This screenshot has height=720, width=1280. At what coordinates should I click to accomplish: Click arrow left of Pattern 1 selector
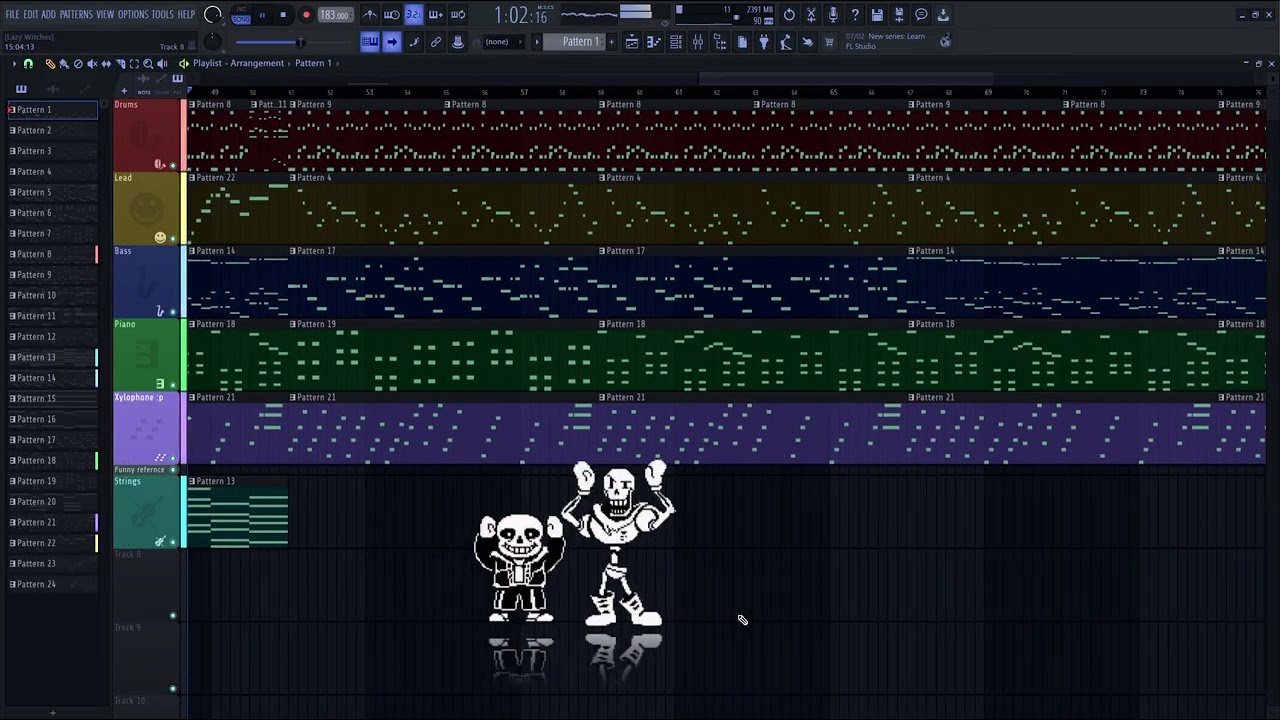tap(537, 42)
